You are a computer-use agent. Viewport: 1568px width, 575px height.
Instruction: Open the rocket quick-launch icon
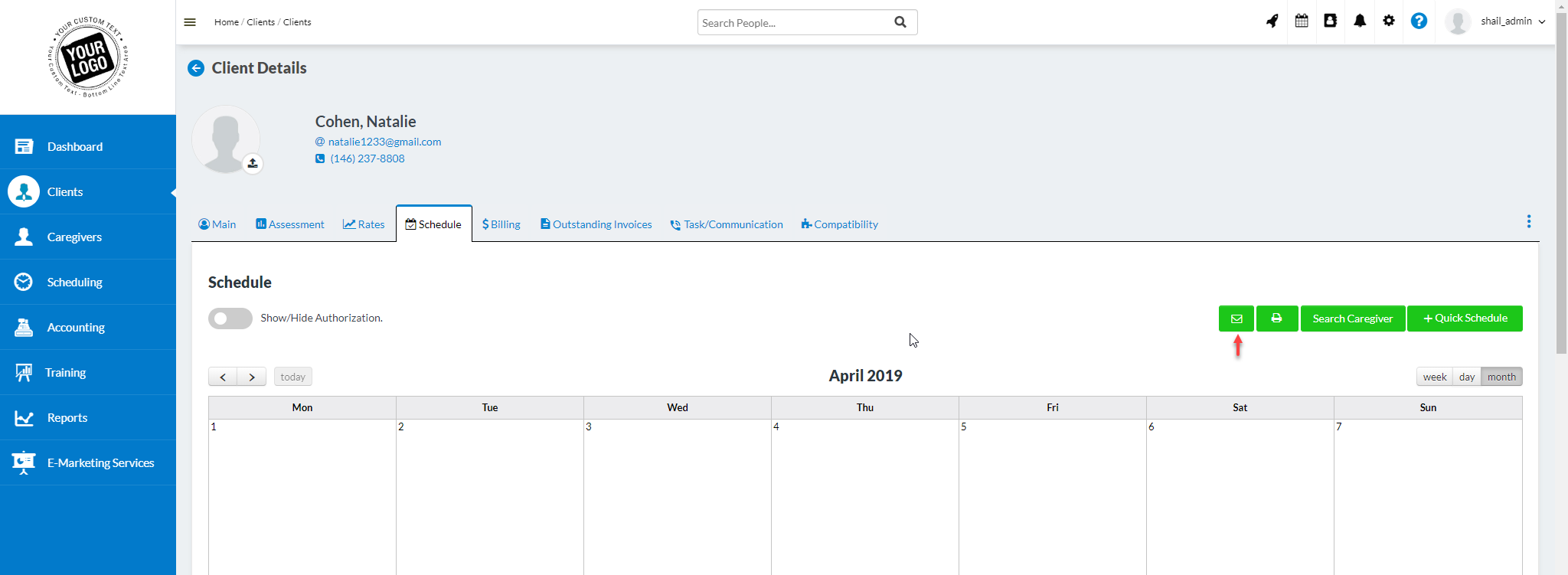click(x=1272, y=21)
